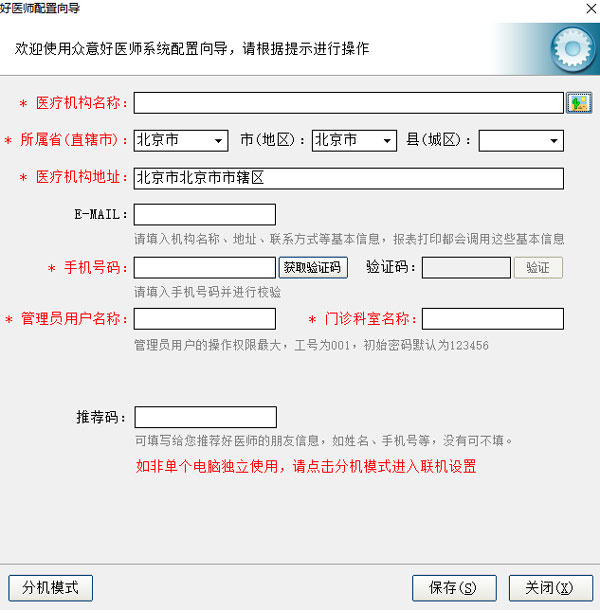Select the 手机号码 input field

click(x=205, y=268)
